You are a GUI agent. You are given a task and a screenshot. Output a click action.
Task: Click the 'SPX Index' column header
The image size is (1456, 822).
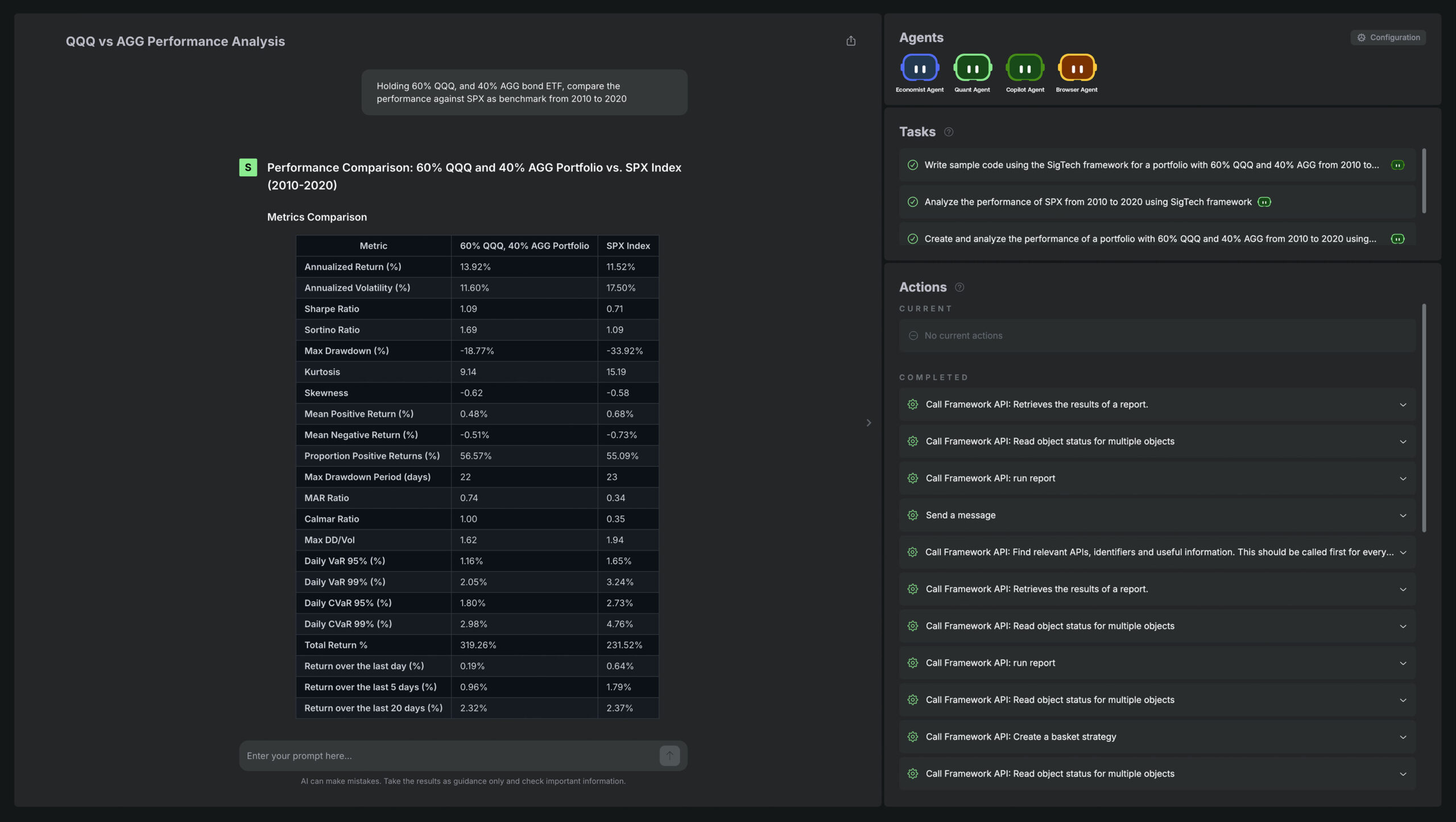[628, 246]
